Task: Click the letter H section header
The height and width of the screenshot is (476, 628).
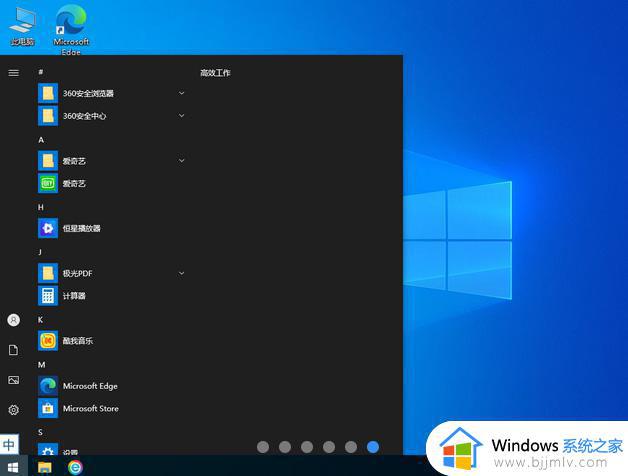Action: (41, 207)
